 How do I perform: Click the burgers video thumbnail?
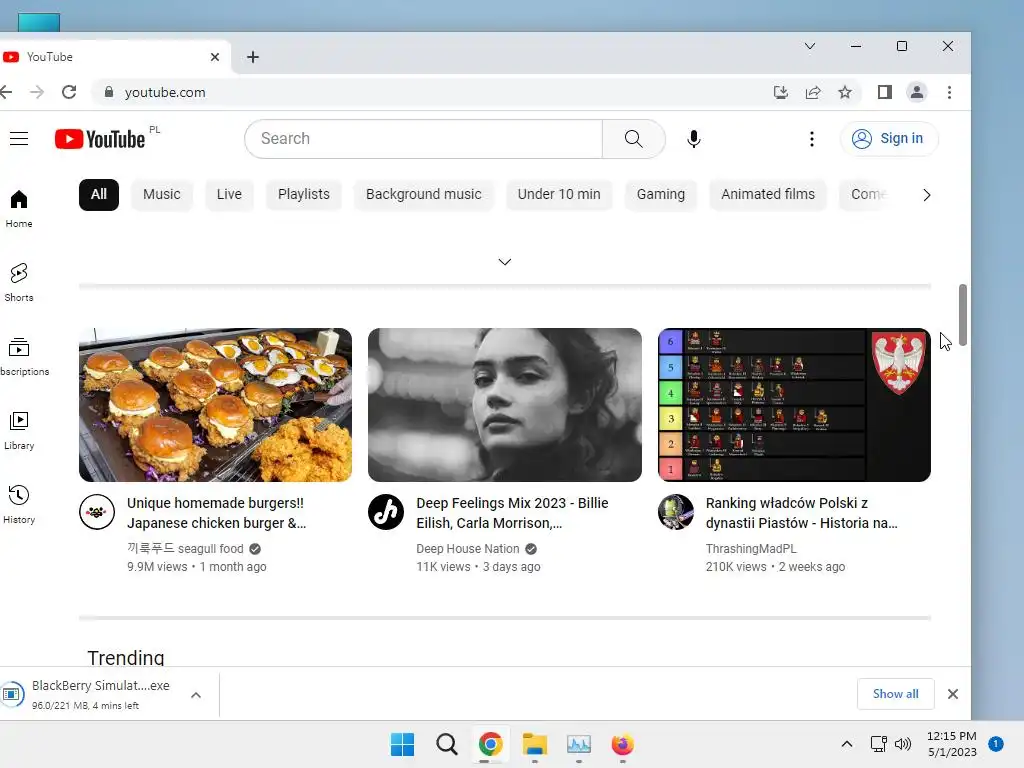[x=216, y=405]
